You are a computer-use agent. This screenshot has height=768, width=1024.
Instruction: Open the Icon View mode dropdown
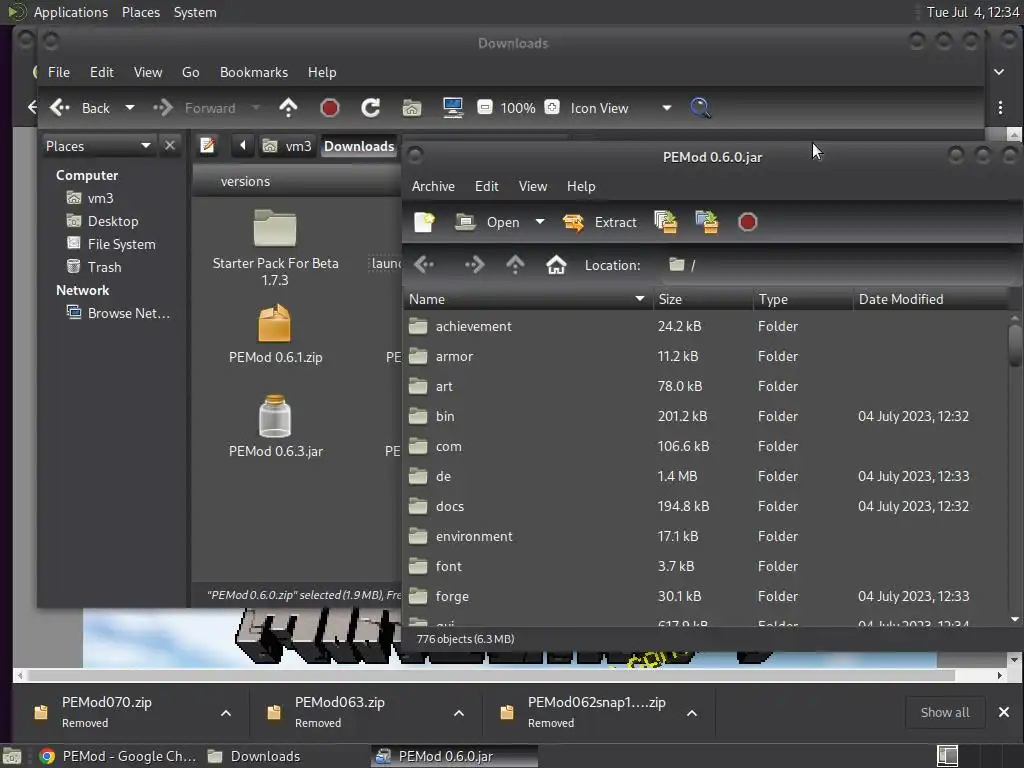pos(620,108)
